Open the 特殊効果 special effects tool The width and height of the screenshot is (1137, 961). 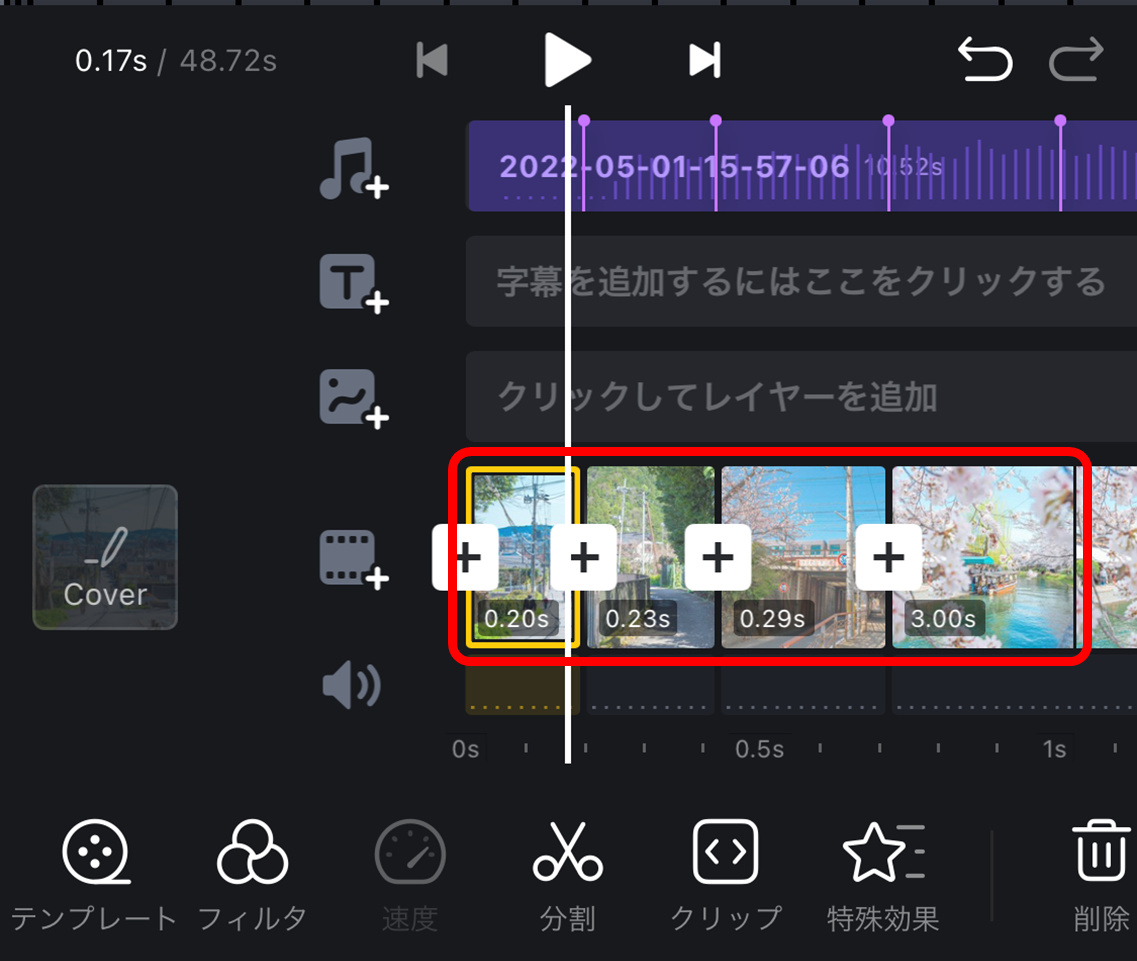click(x=882, y=876)
